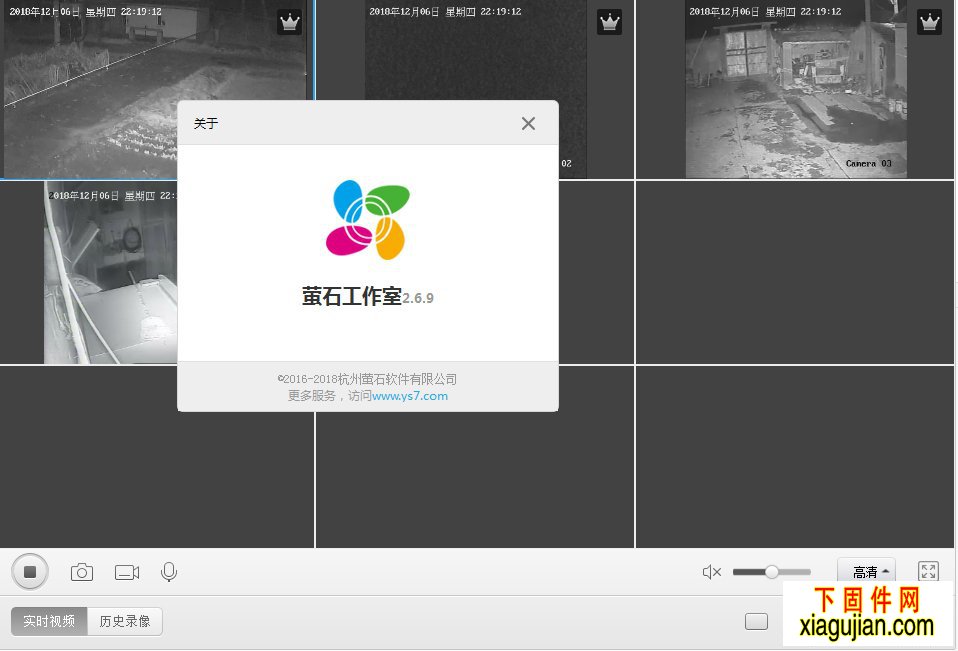Switch to the 历史录像 tab
This screenshot has width=958, height=651.
coord(125,621)
